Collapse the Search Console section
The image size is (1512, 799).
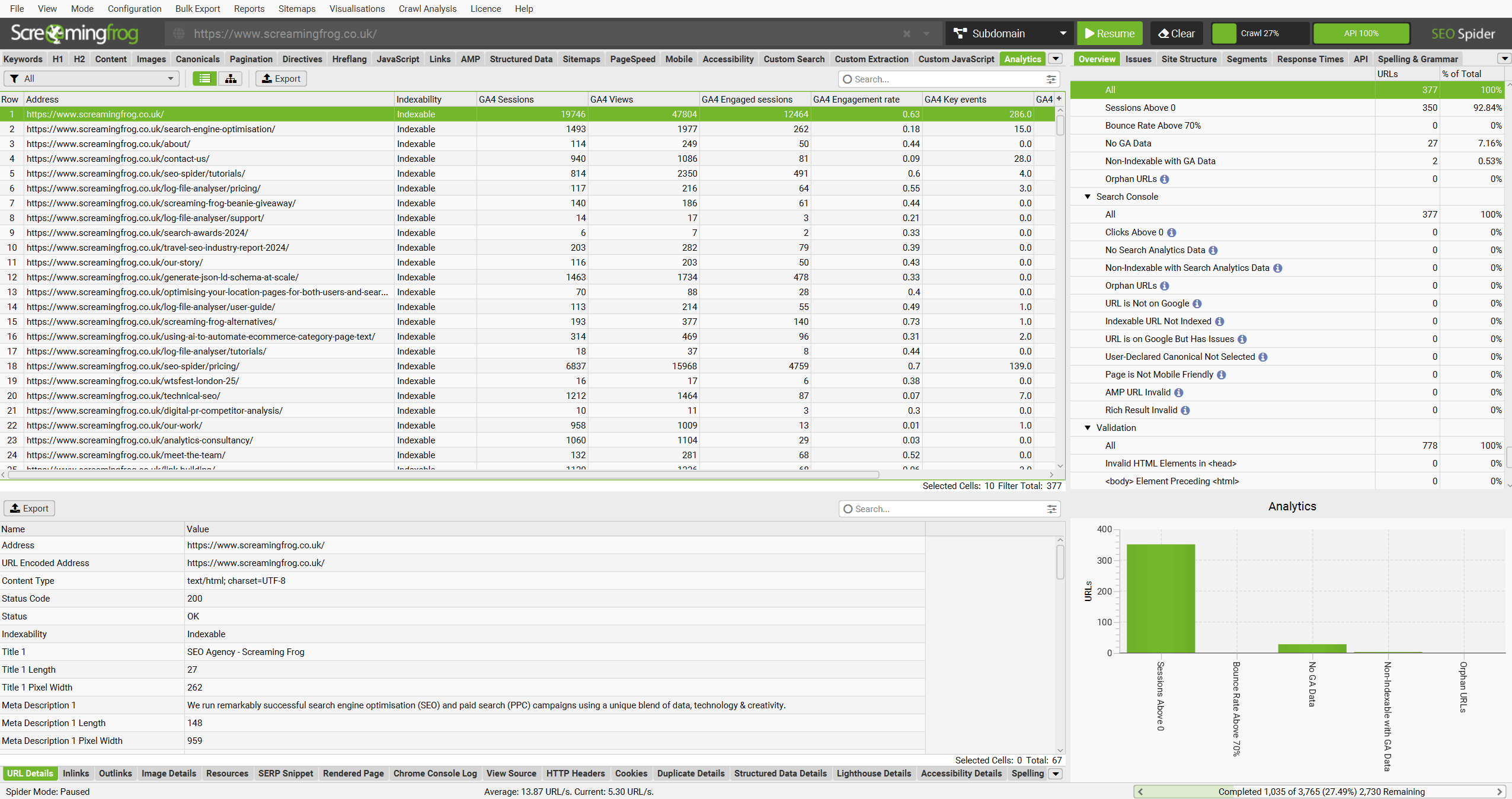tap(1088, 197)
